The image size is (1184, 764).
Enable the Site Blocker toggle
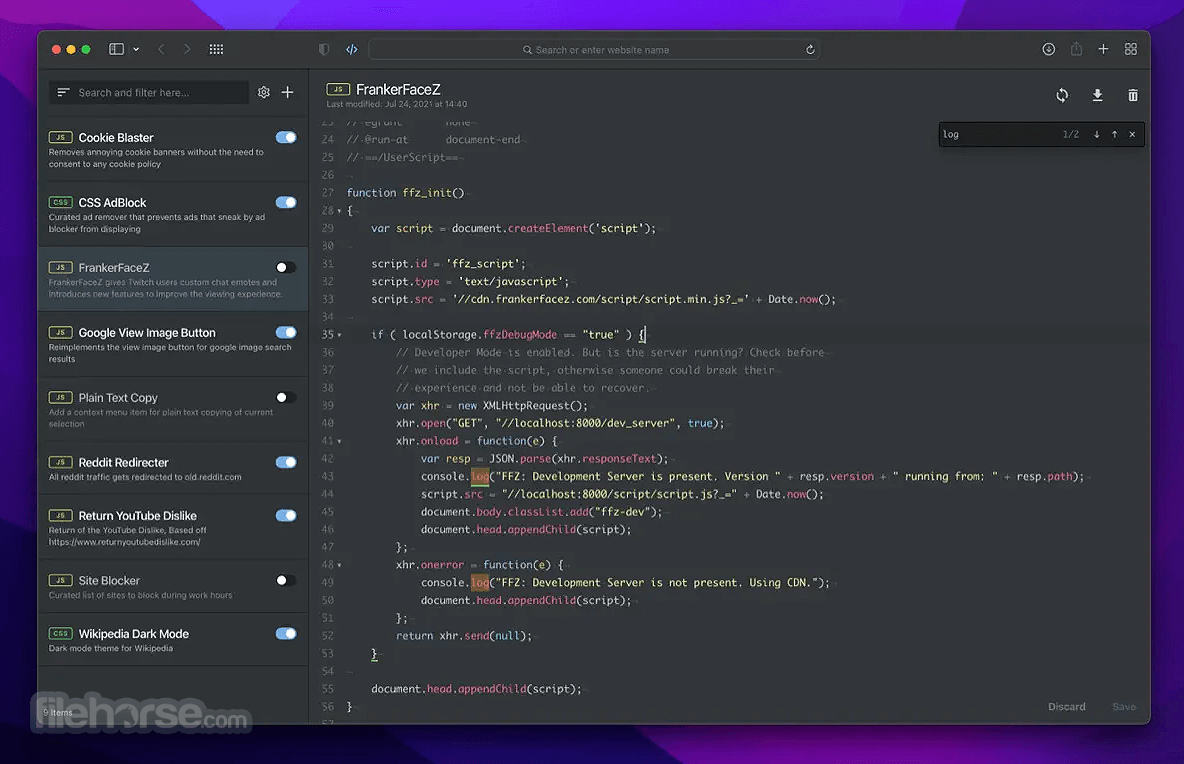point(286,581)
